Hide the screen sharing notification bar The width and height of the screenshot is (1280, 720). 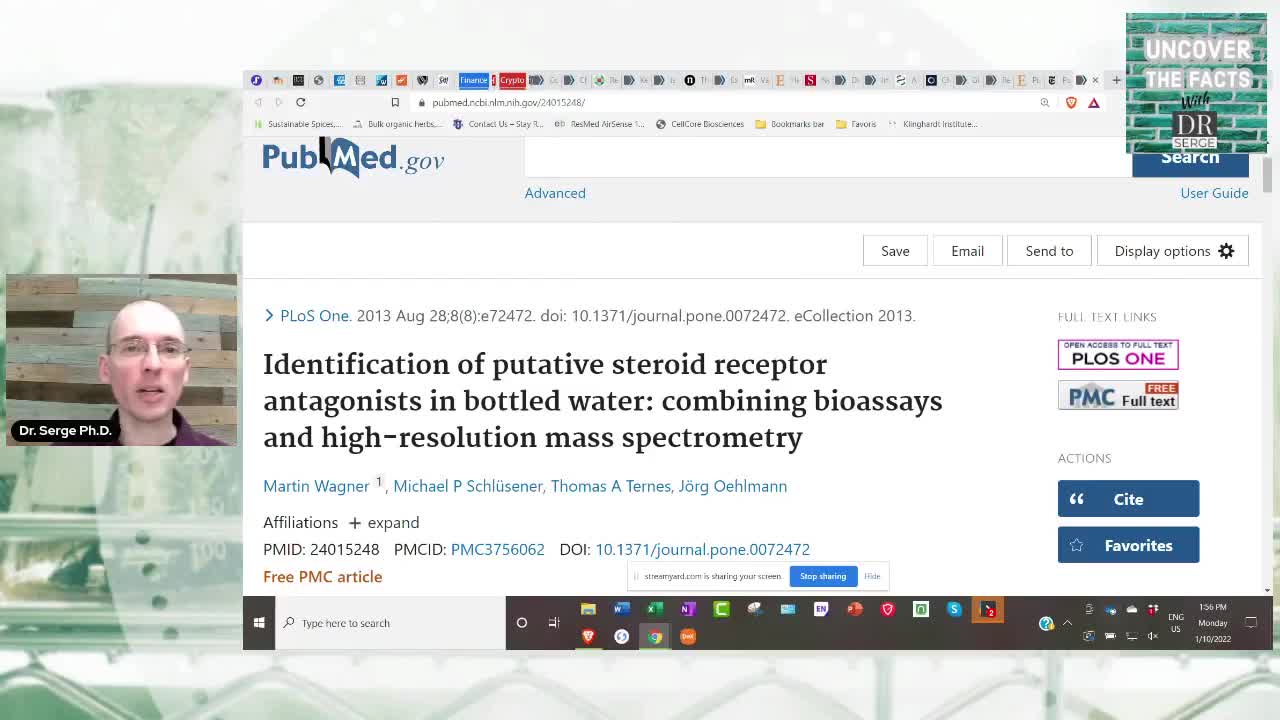[x=872, y=576]
